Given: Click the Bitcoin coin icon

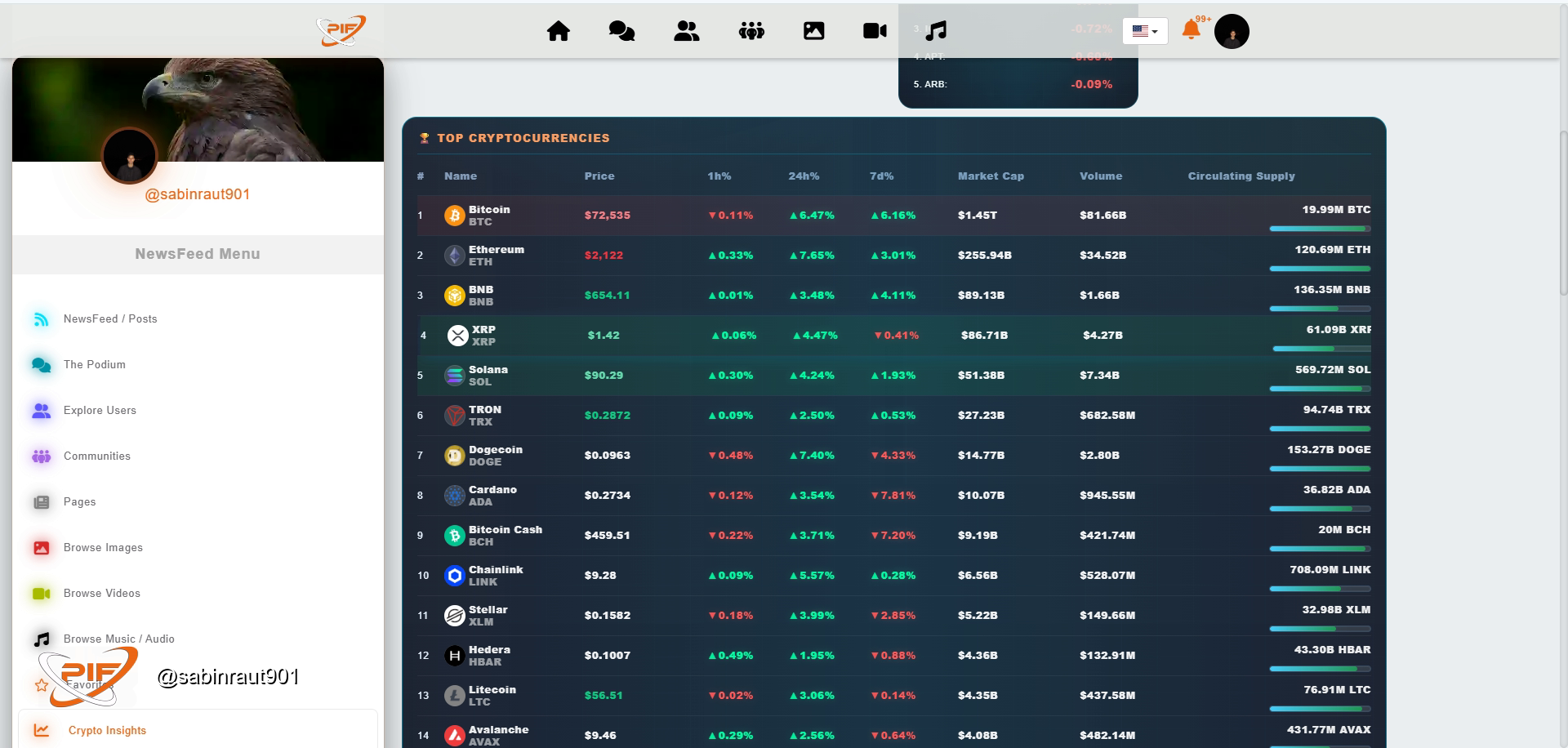Looking at the screenshot, I should point(454,216).
